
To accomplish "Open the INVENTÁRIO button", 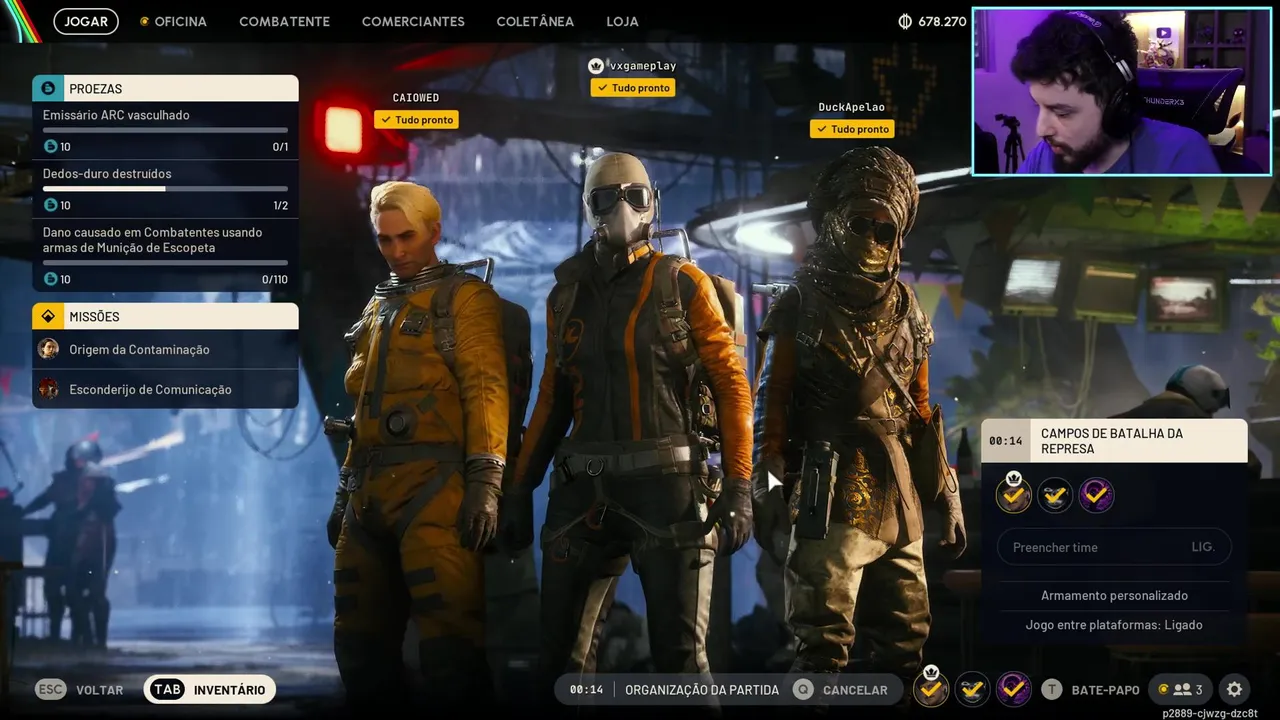I will point(210,689).
